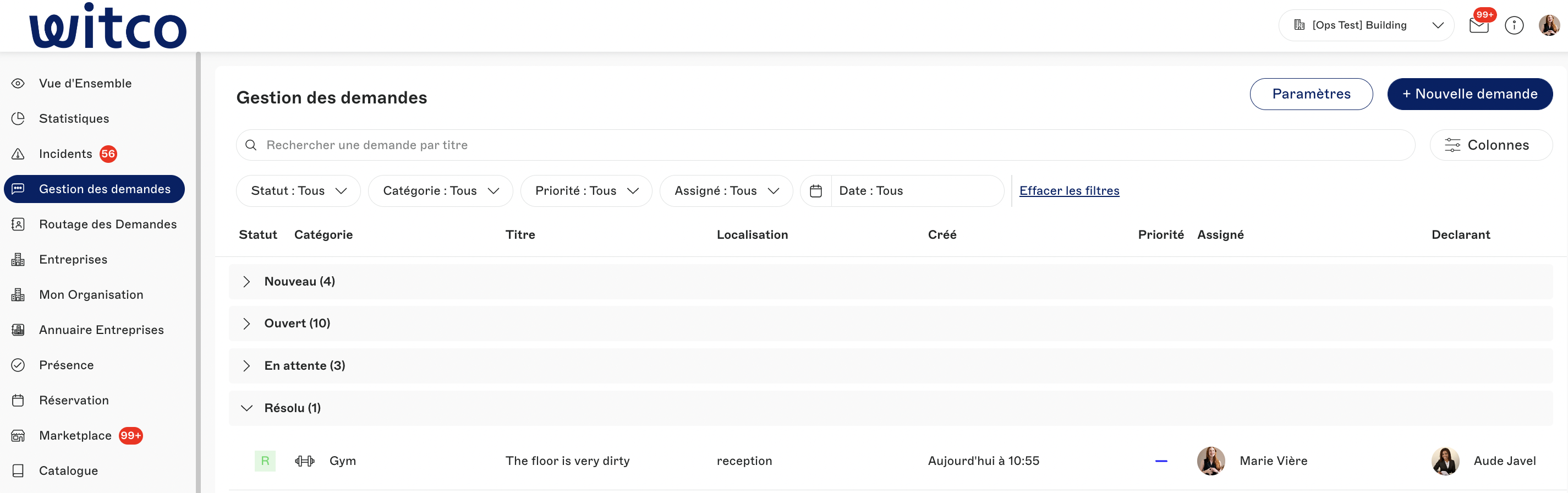Click the check circle icon beside Présence
Image resolution: width=1568 pixels, height=493 pixels.
tap(18, 365)
